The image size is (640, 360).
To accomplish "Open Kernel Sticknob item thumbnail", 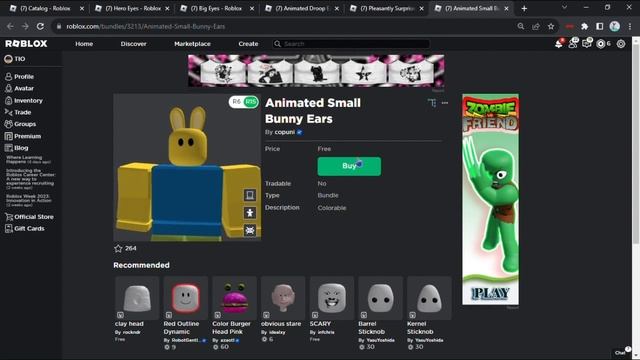I will [429, 298].
